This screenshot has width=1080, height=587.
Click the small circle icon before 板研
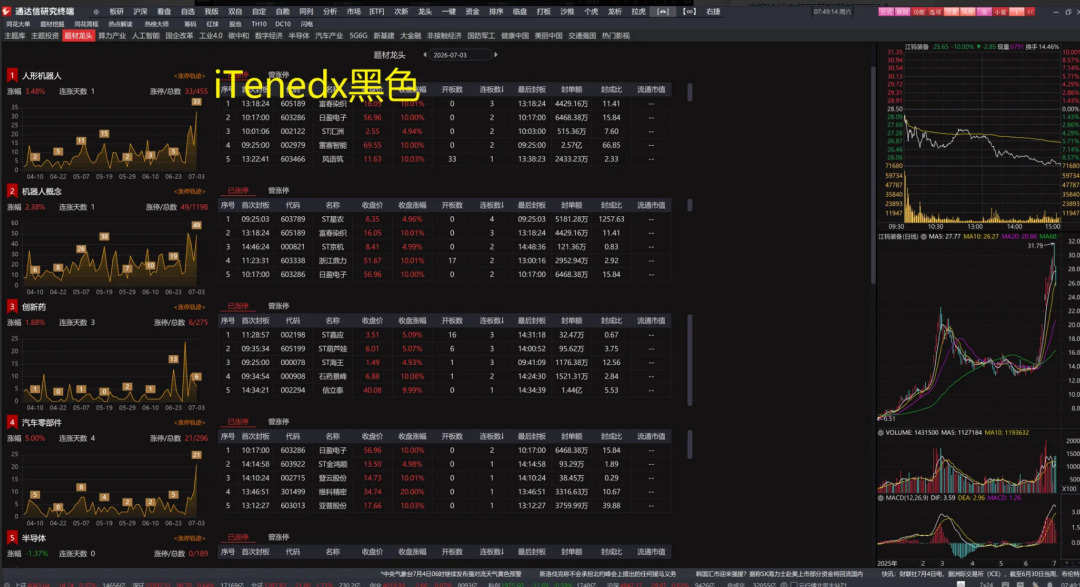(96, 12)
